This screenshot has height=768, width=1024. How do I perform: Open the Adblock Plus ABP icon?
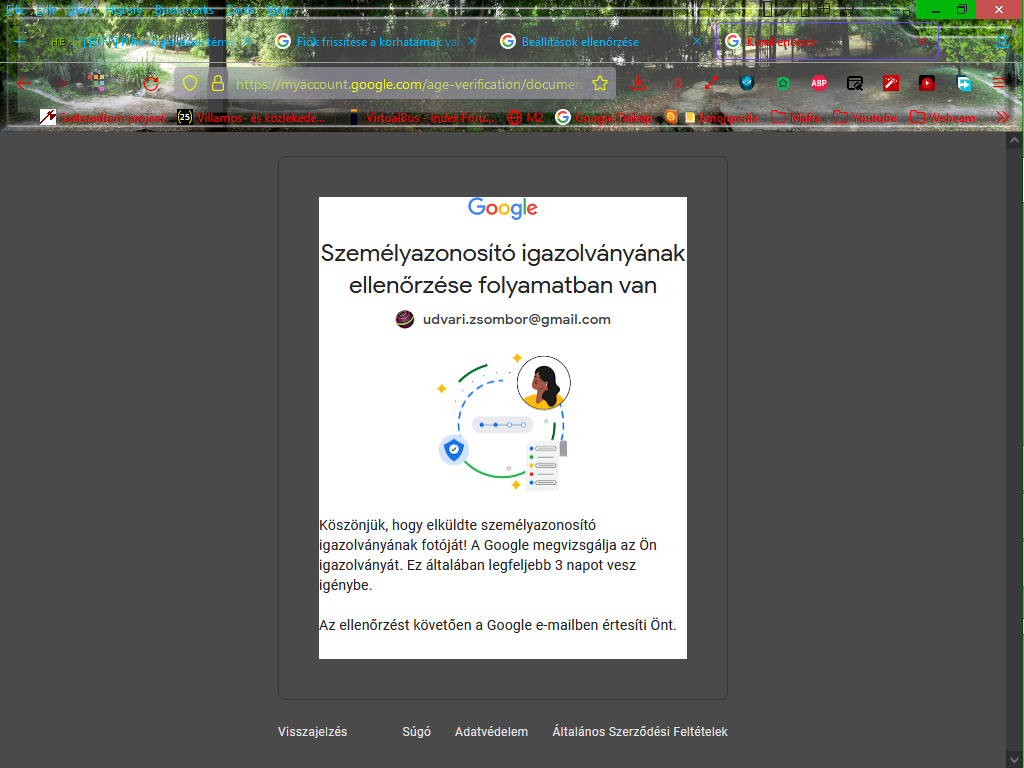[x=818, y=83]
